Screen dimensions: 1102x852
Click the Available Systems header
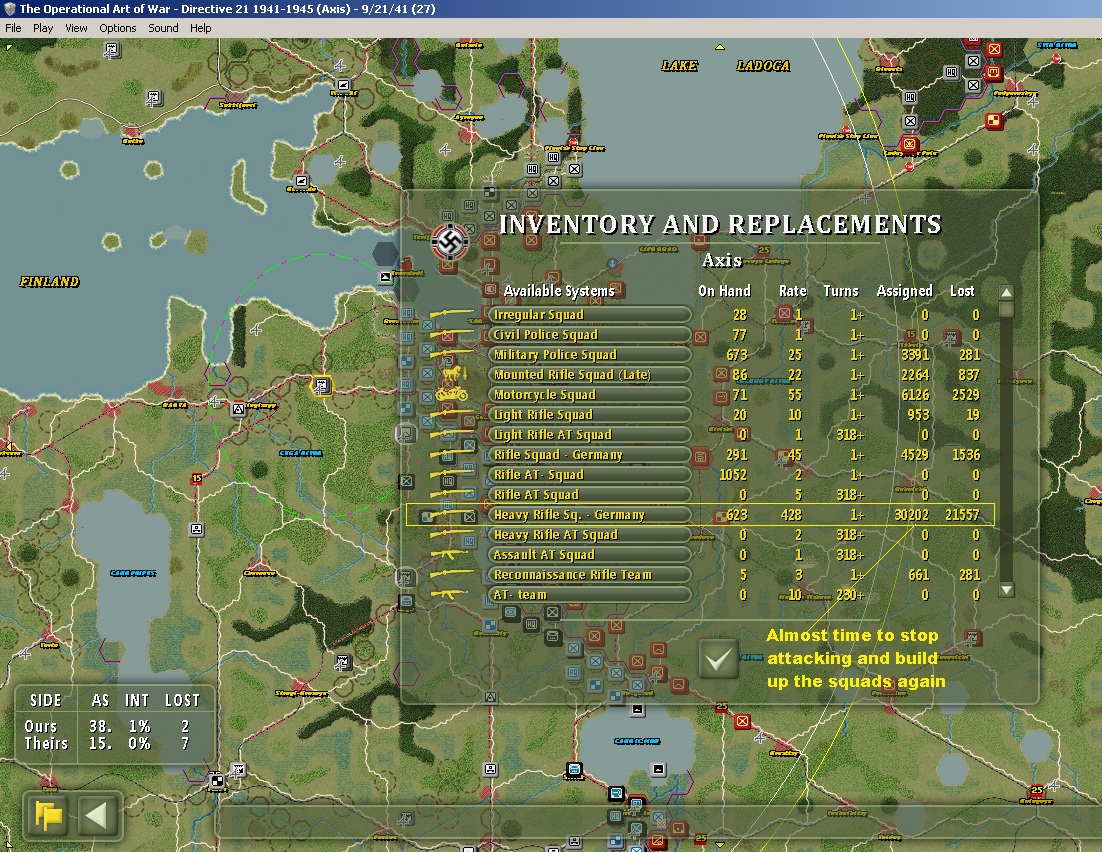click(x=559, y=291)
